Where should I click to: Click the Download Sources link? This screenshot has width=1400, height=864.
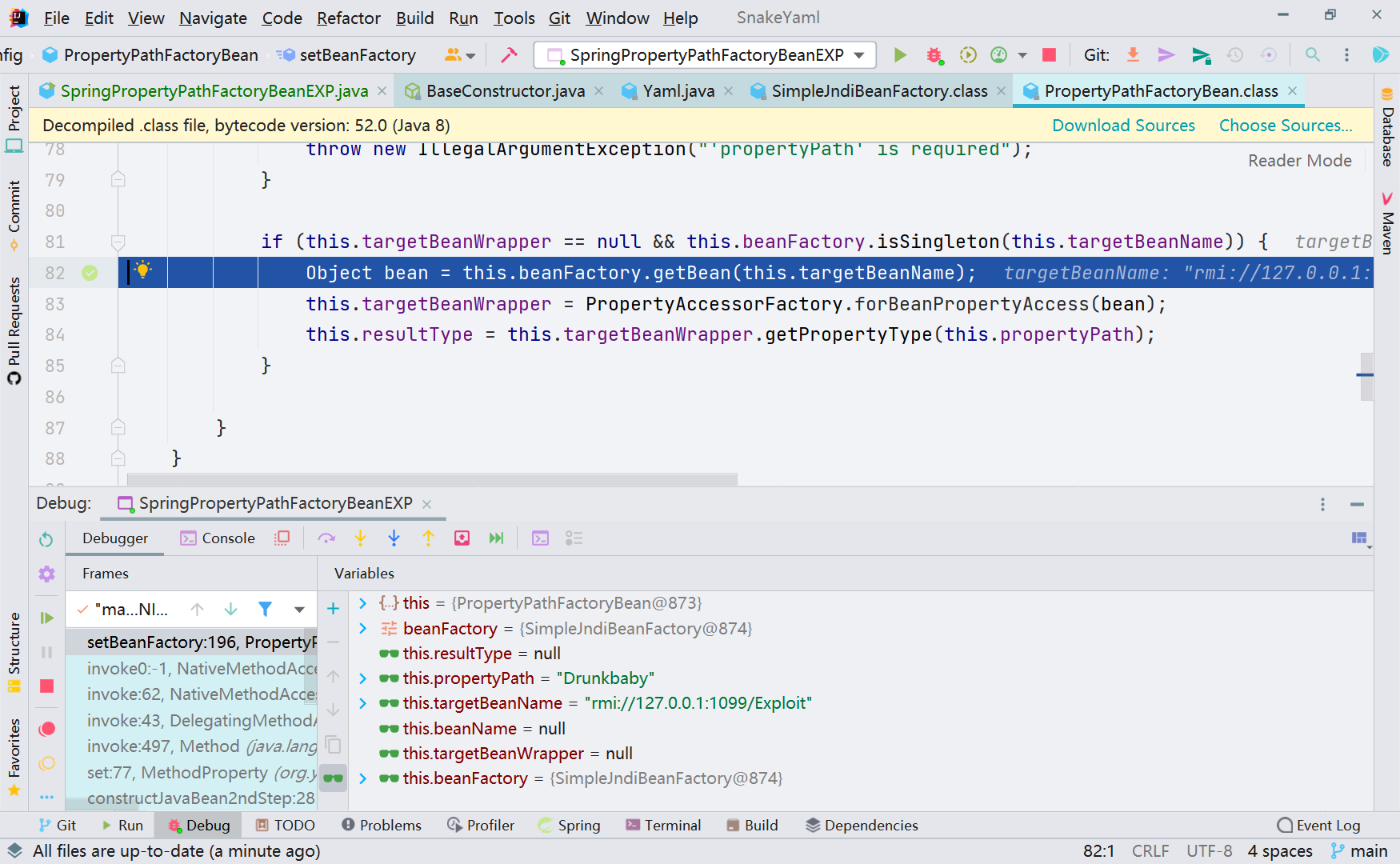click(x=1122, y=126)
